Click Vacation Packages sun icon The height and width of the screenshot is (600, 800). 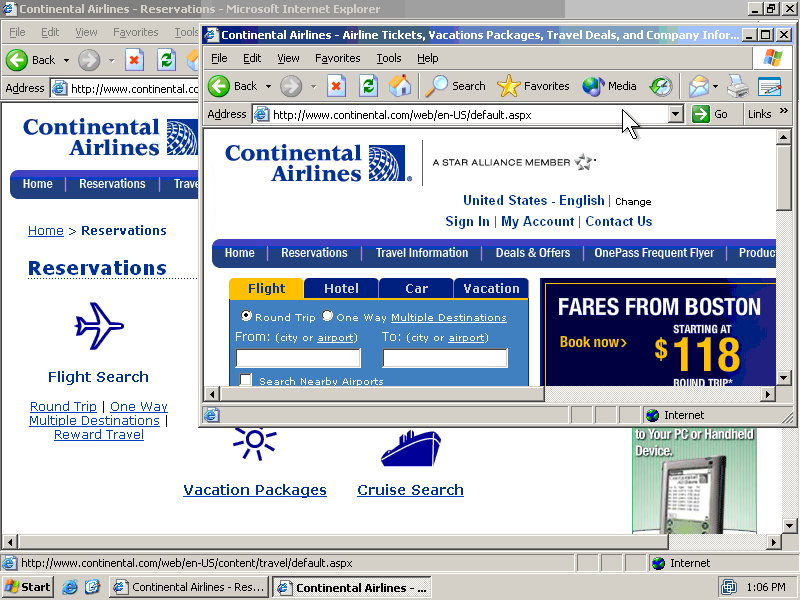click(255, 443)
